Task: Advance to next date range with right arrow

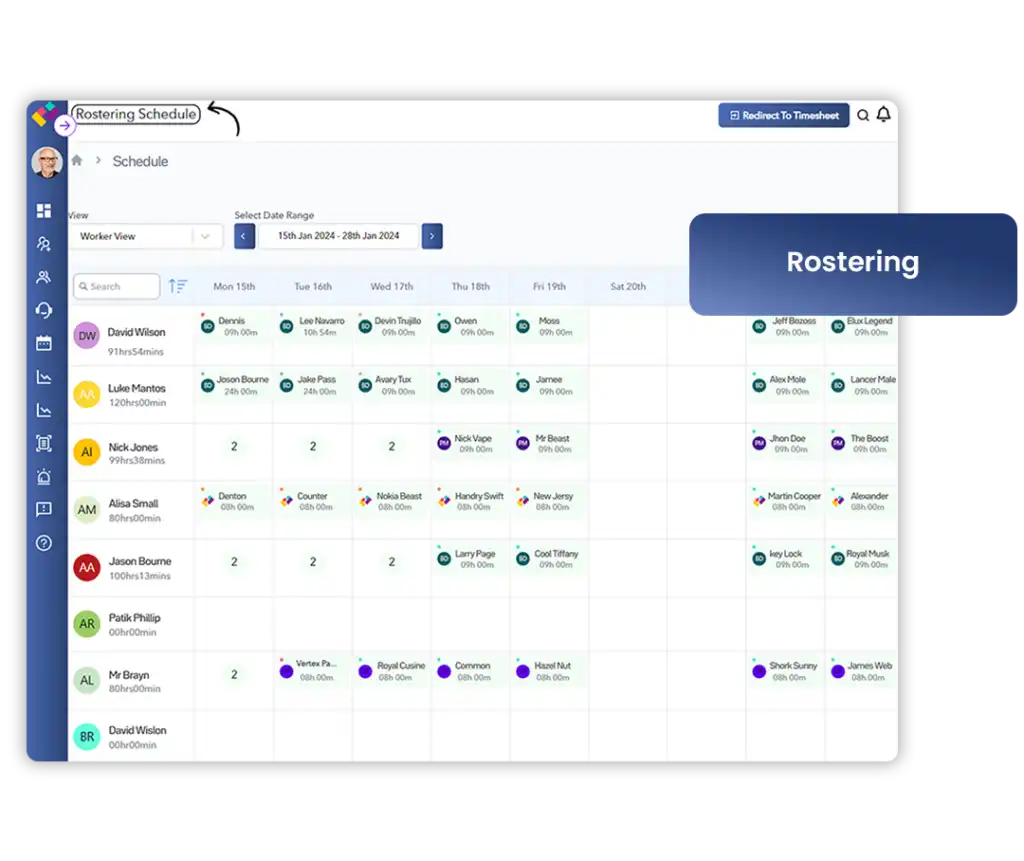Action: point(432,236)
